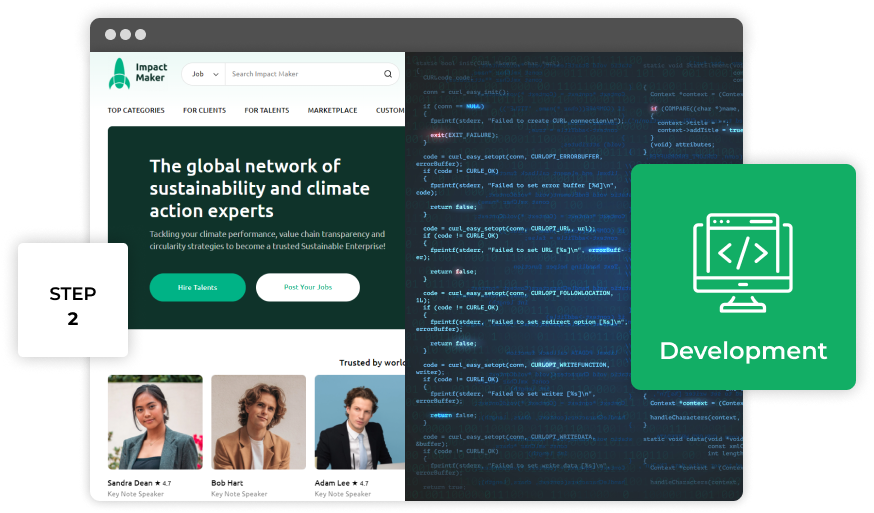Click the Sandra Dean name link
Viewport: 874px width, 513px height.
click(x=130, y=483)
